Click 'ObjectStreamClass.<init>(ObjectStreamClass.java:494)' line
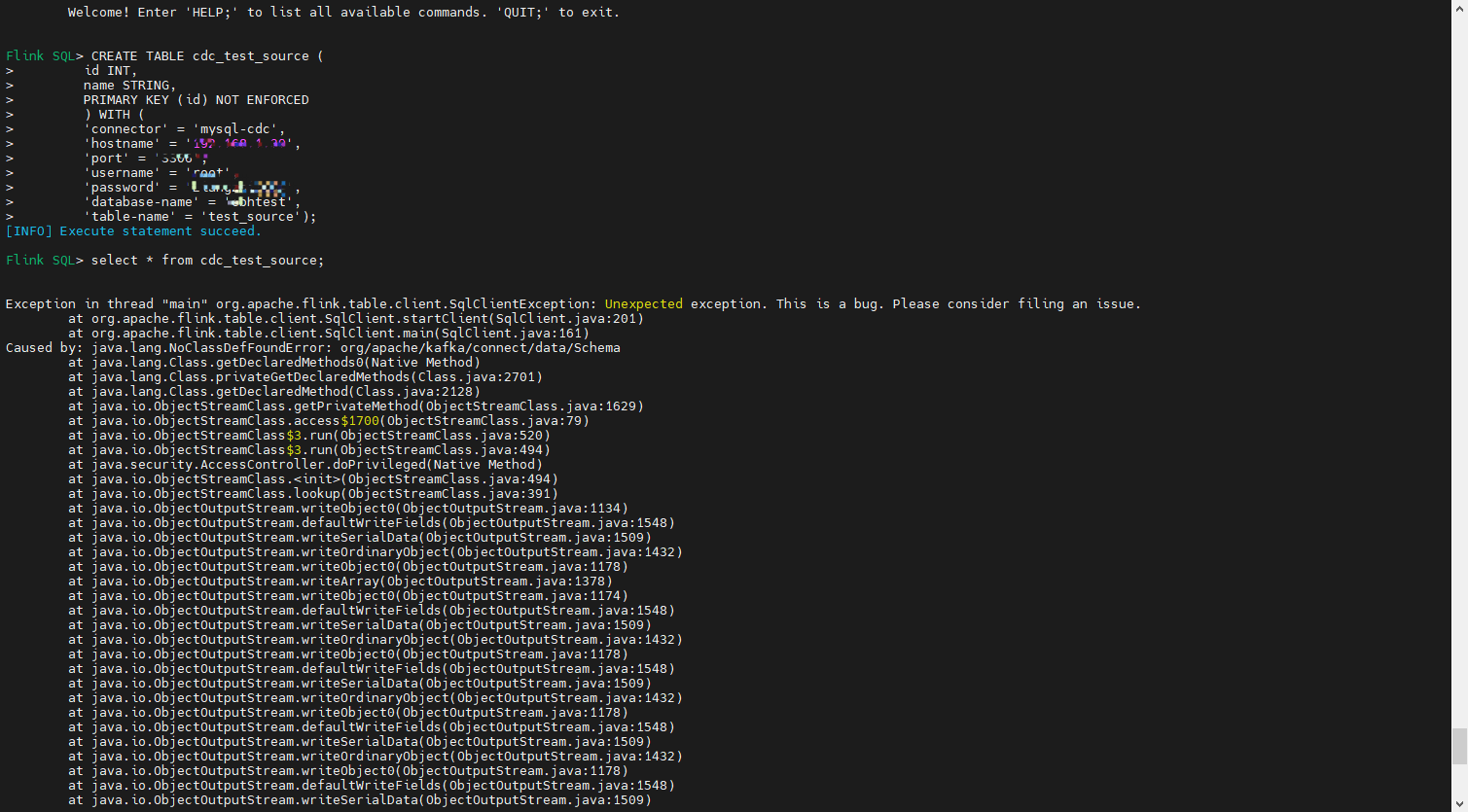The height and width of the screenshot is (812, 1468). (x=313, y=479)
